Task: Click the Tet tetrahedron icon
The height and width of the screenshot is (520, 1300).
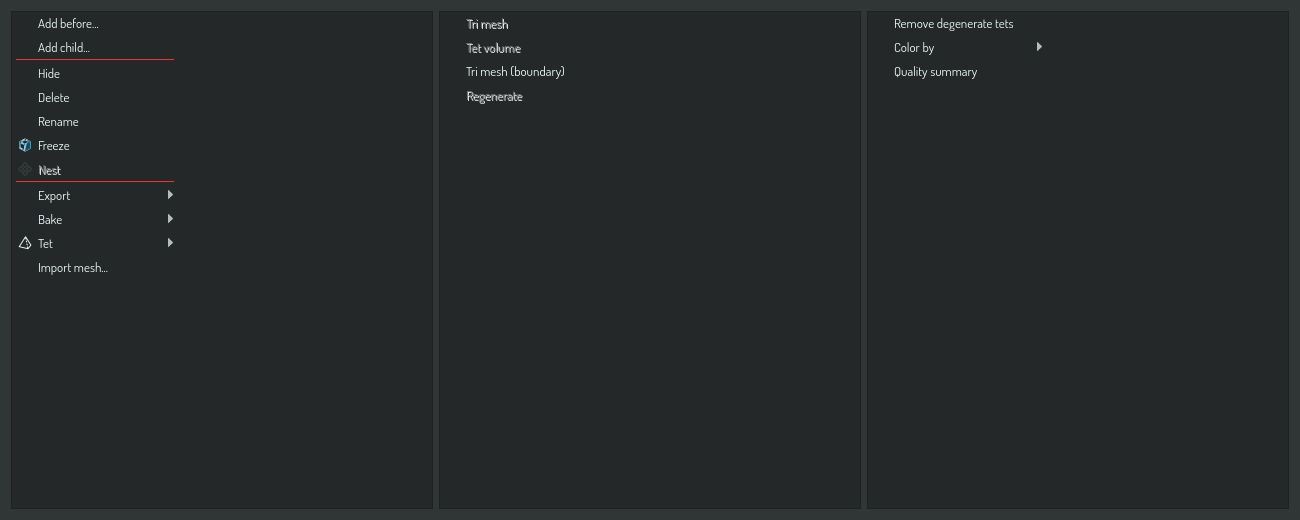Action: pyautogui.click(x=25, y=243)
